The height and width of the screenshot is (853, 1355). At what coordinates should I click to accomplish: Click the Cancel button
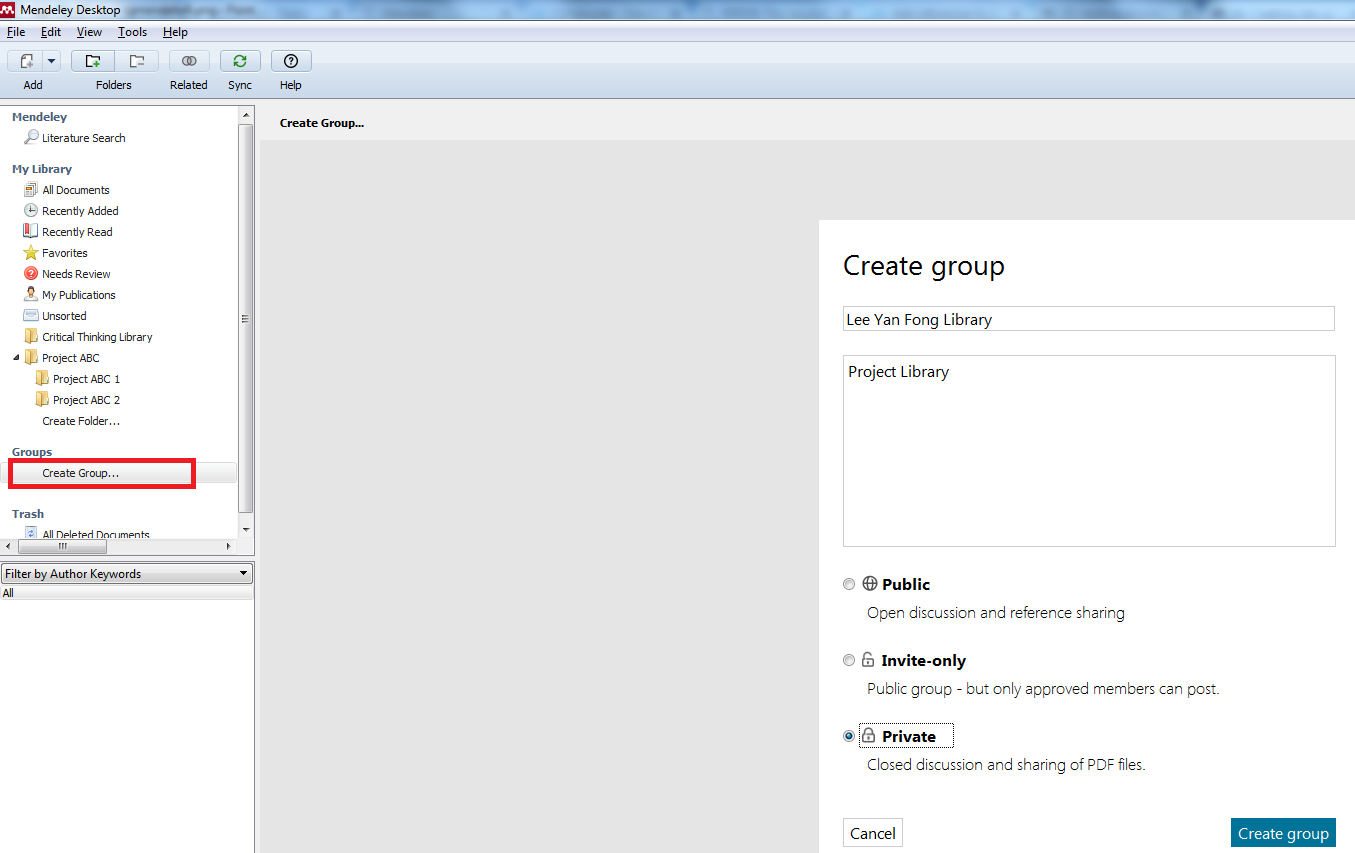click(873, 833)
